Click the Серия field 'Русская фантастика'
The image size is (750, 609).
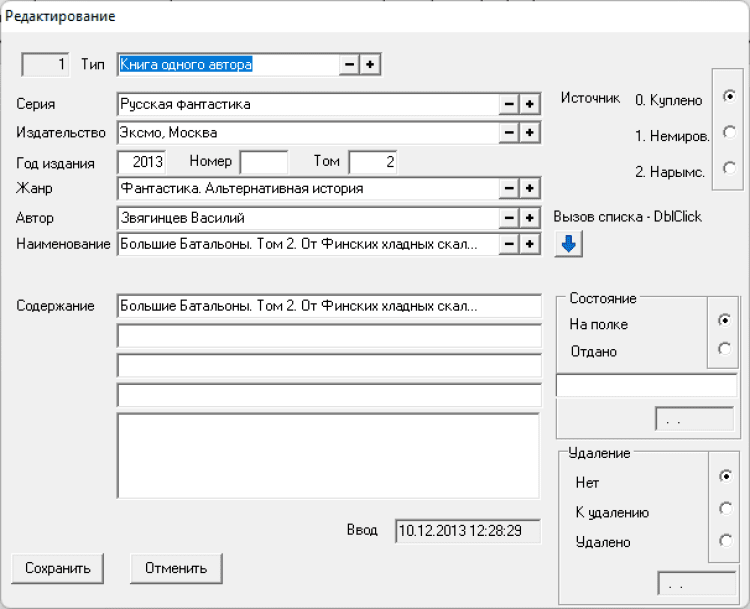tap(307, 104)
